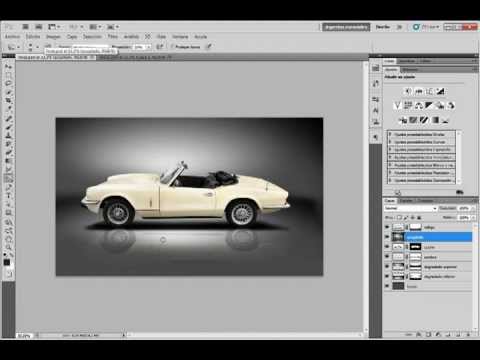Select the Move tool in the toolbox
This screenshot has width=480, height=360.
point(9,67)
